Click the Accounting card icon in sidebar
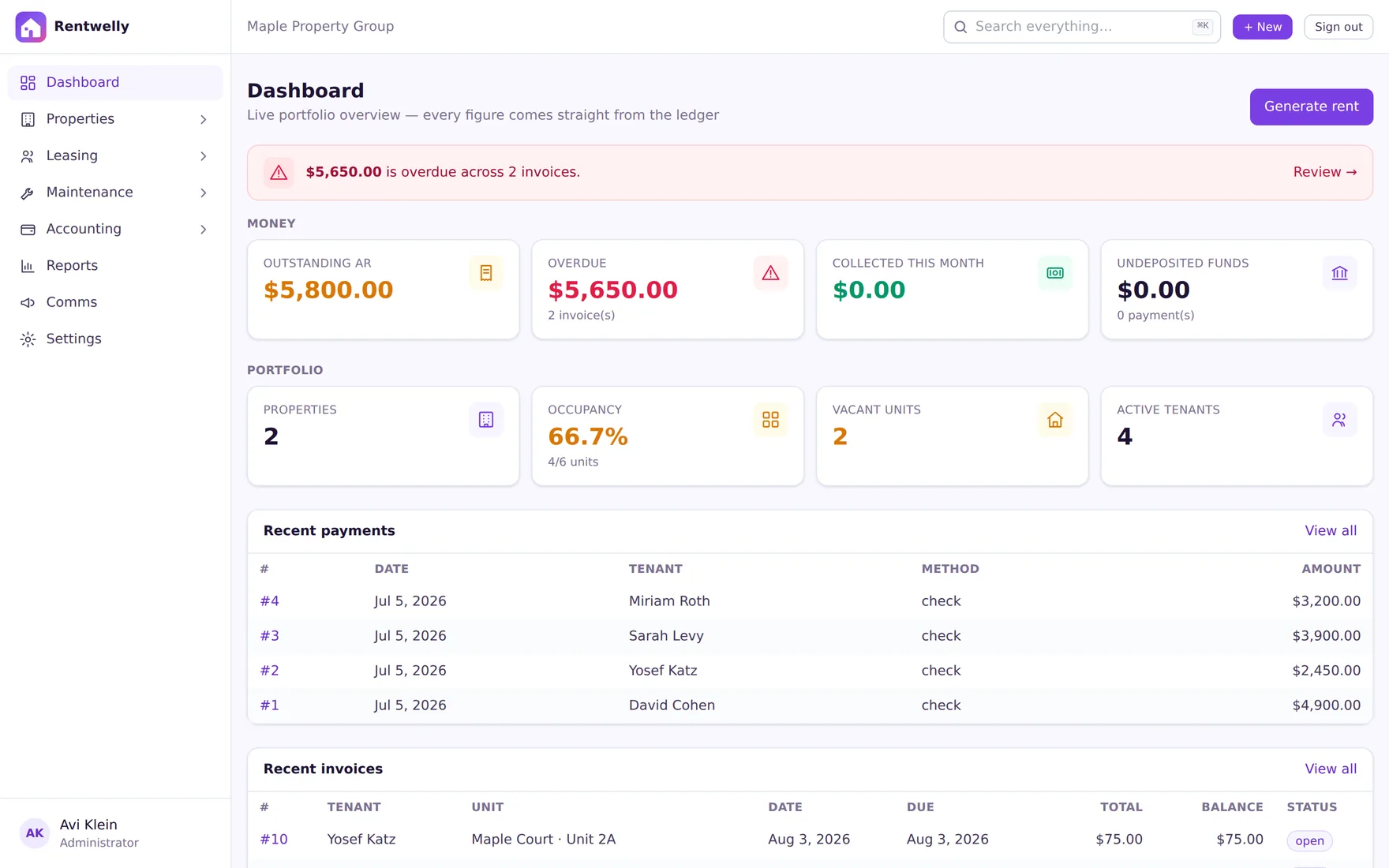Screen dimensions: 1389x868 [x=28, y=230]
